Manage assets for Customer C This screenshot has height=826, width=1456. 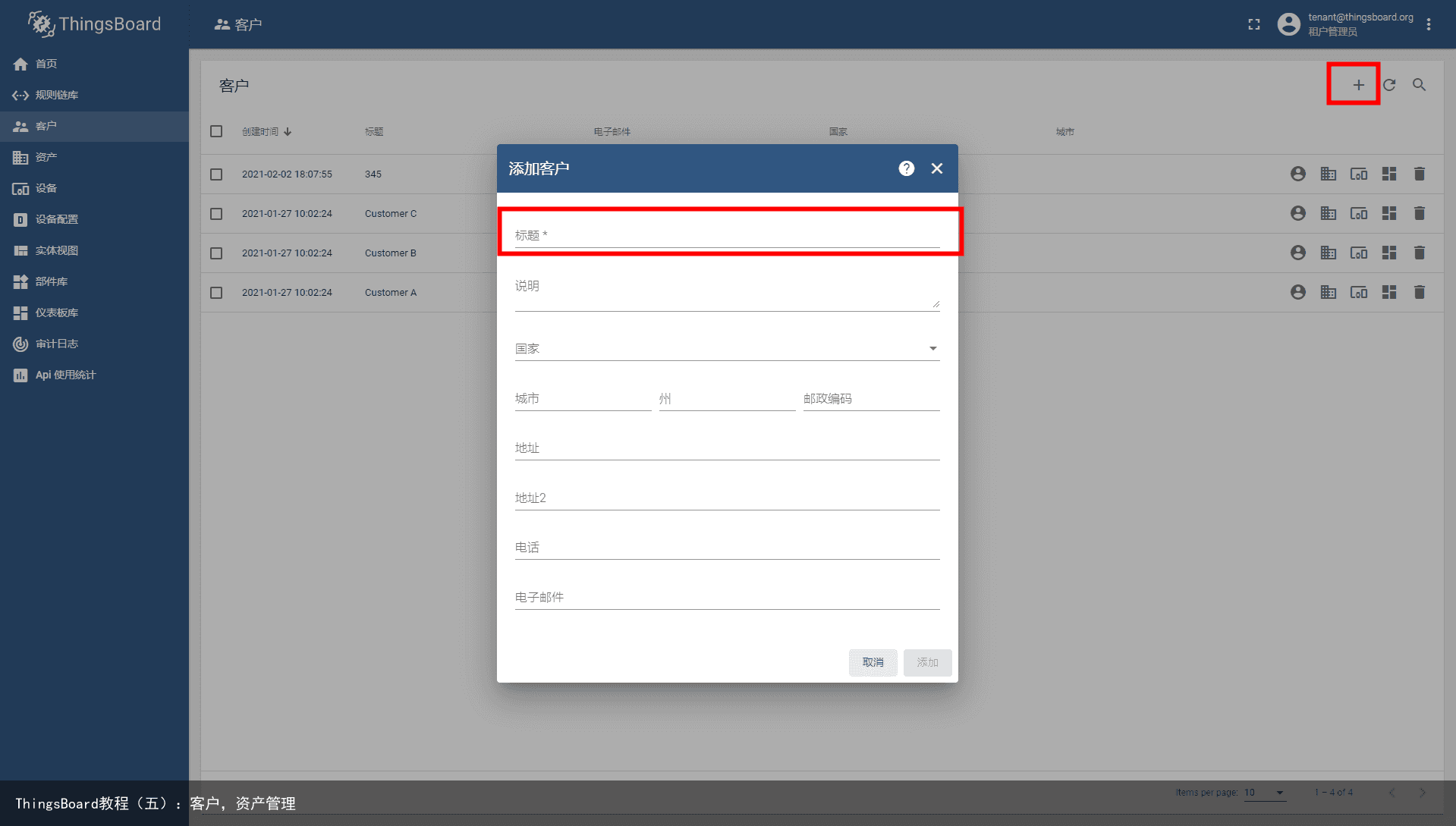point(1329,213)
